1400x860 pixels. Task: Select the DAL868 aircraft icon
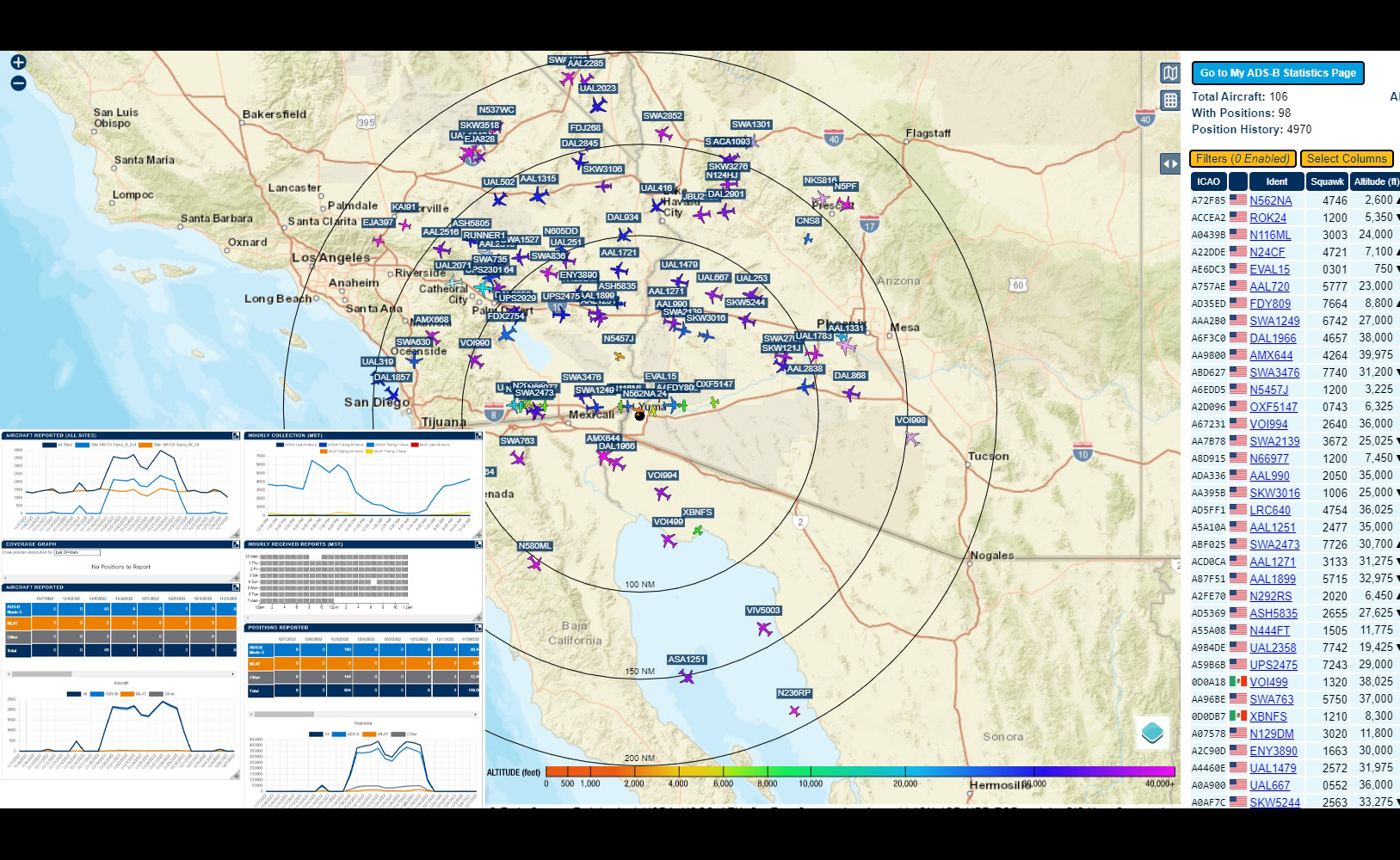coord(851,394)
